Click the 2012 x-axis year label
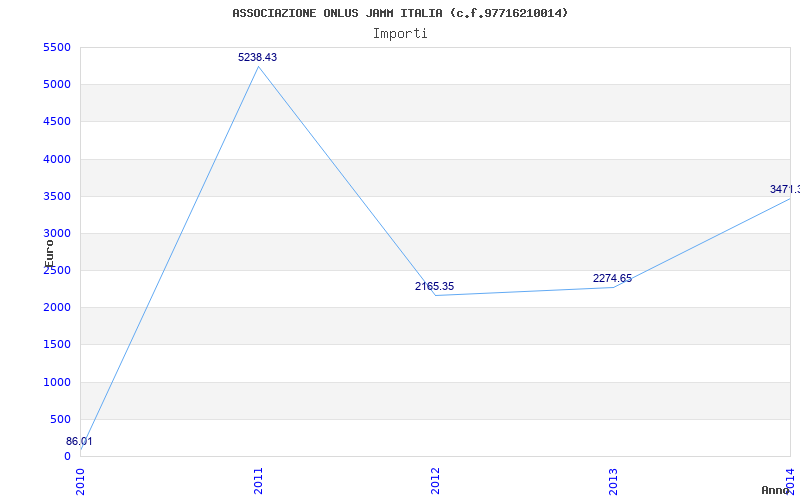 (x=435, y=481)
